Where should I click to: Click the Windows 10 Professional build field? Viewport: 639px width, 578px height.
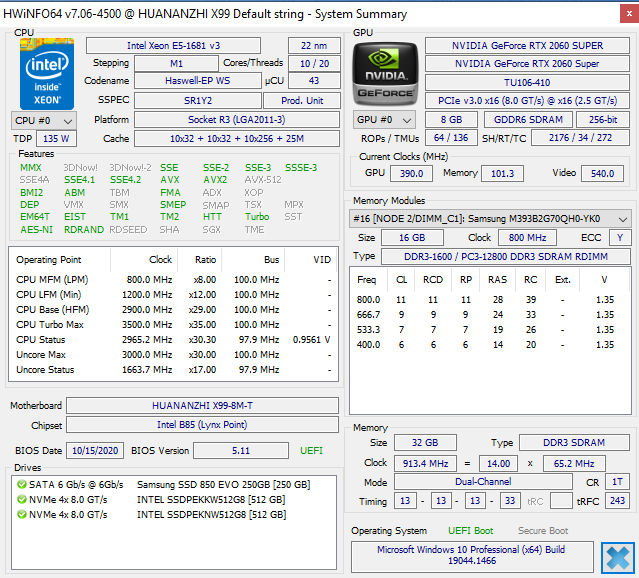[472, 555]
